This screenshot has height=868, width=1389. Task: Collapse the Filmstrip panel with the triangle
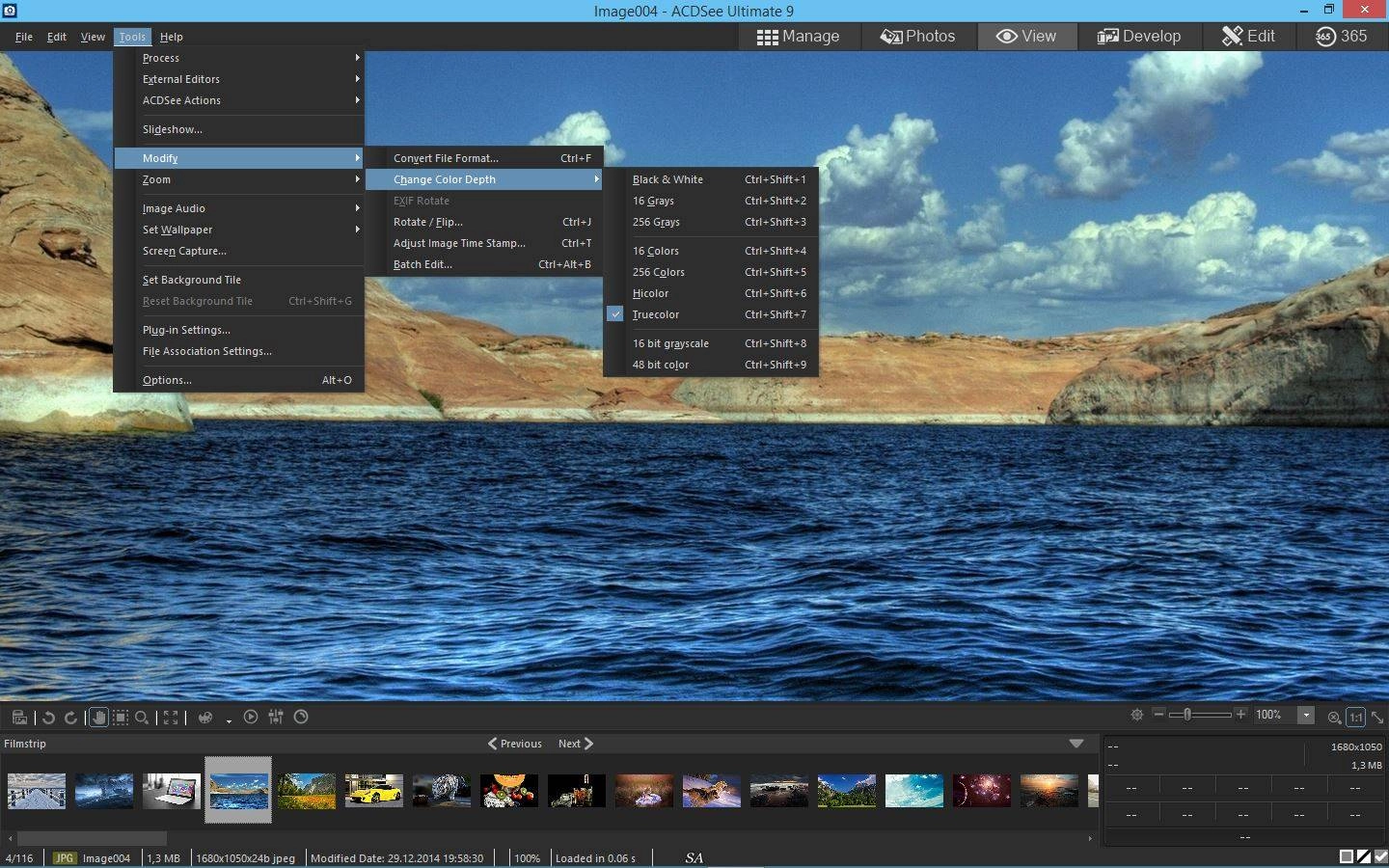pos(1076,744)
